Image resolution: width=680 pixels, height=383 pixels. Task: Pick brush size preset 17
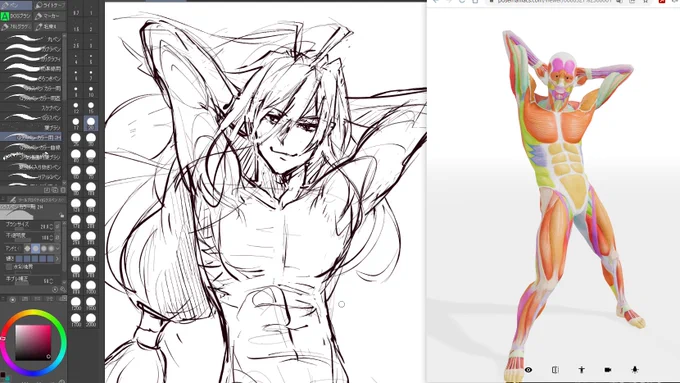tap(76, 124)
